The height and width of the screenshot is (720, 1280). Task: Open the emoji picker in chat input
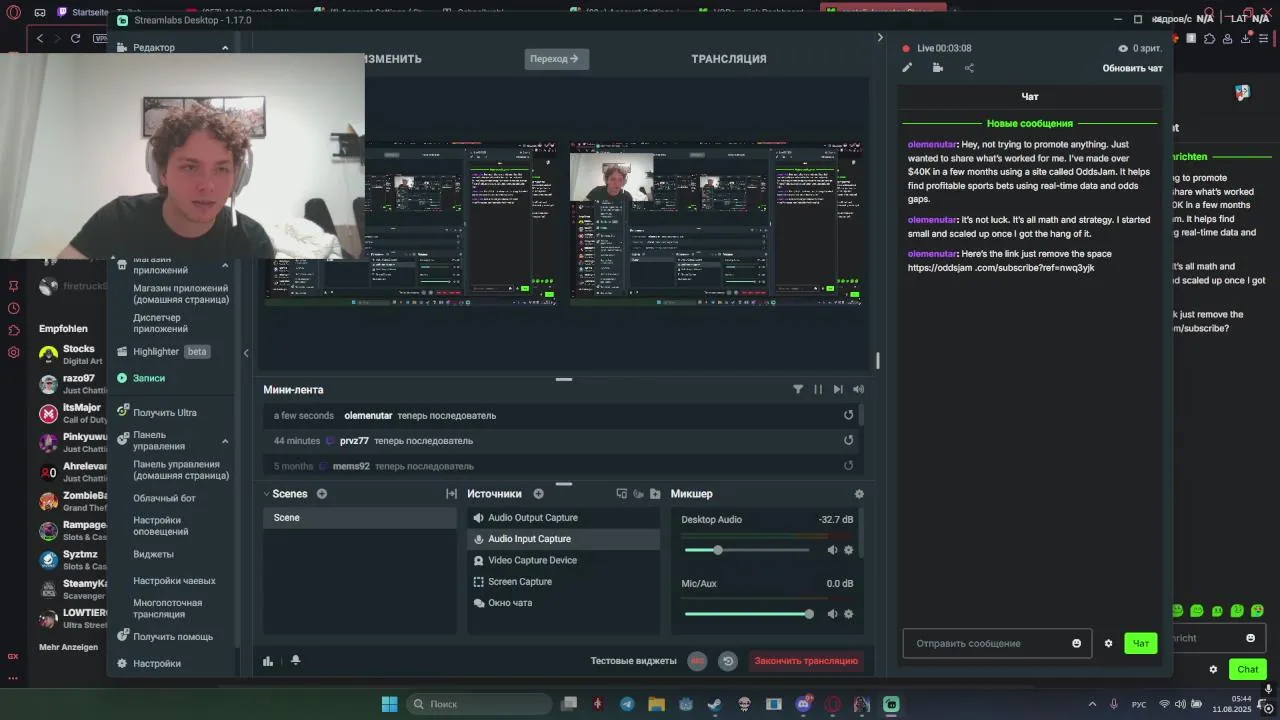click(x=1076, y=643)
